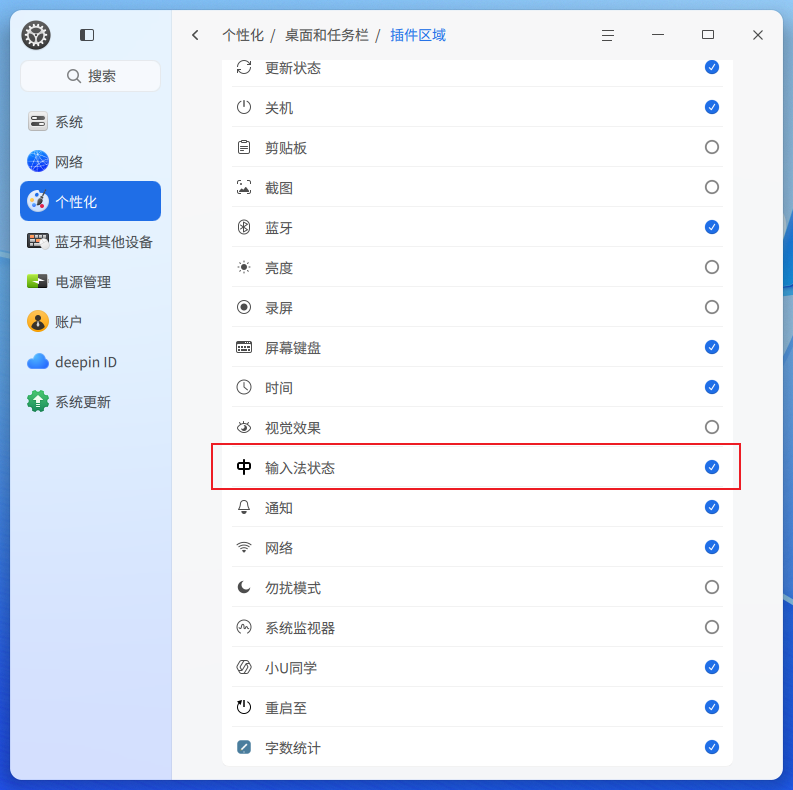Click the 录屏 record icon
This screenshot has width=793, height=790.
(x=244, y=307)
